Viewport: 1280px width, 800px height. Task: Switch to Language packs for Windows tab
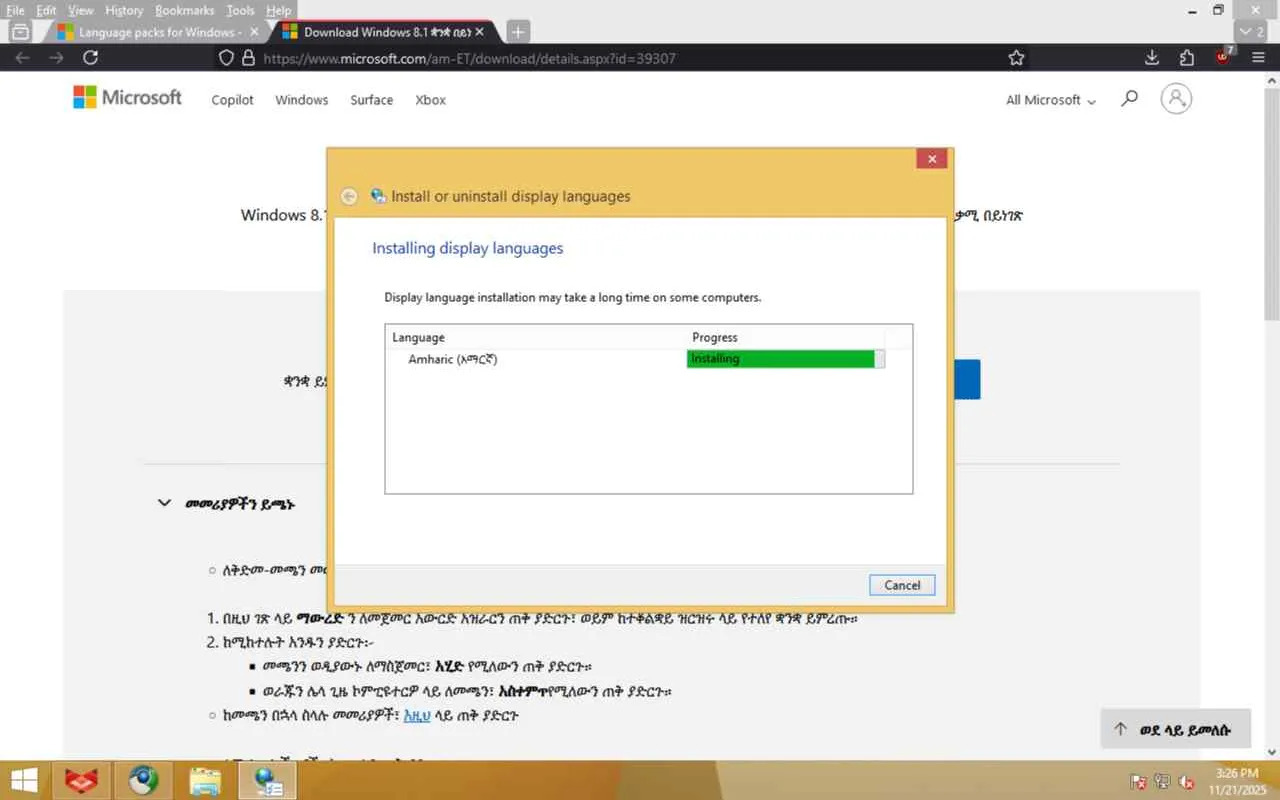(x=157, y=32)
